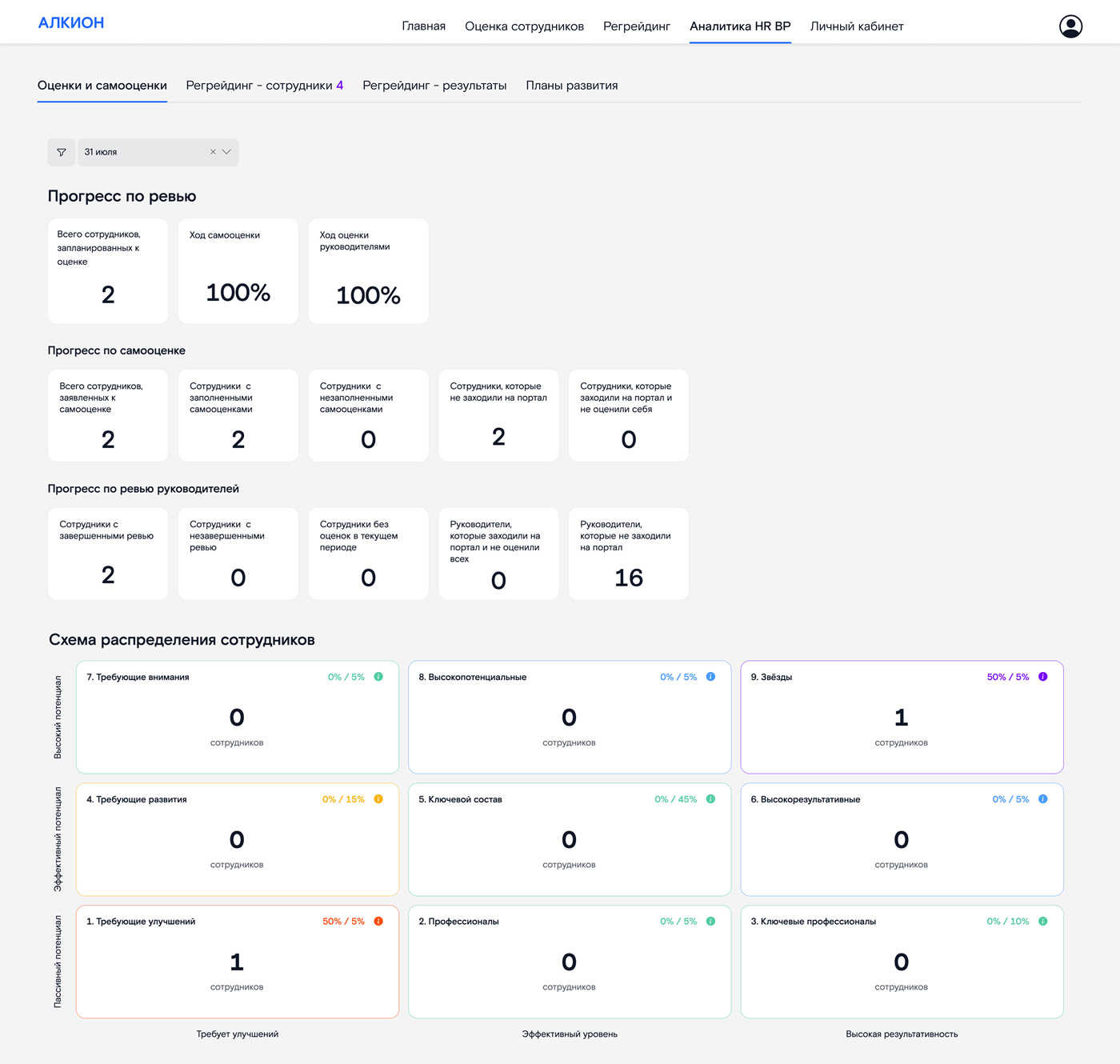Viewport: 1120px width, 1064px height.
Task: Click the АЛКИОН logo link
Action: click(x=71, y=23)
